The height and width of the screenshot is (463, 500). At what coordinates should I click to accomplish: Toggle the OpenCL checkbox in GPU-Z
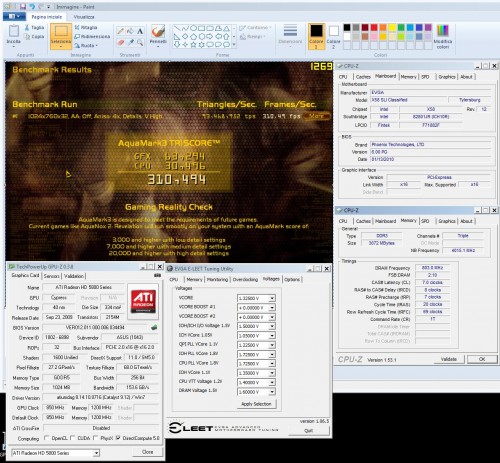(47, 438)
